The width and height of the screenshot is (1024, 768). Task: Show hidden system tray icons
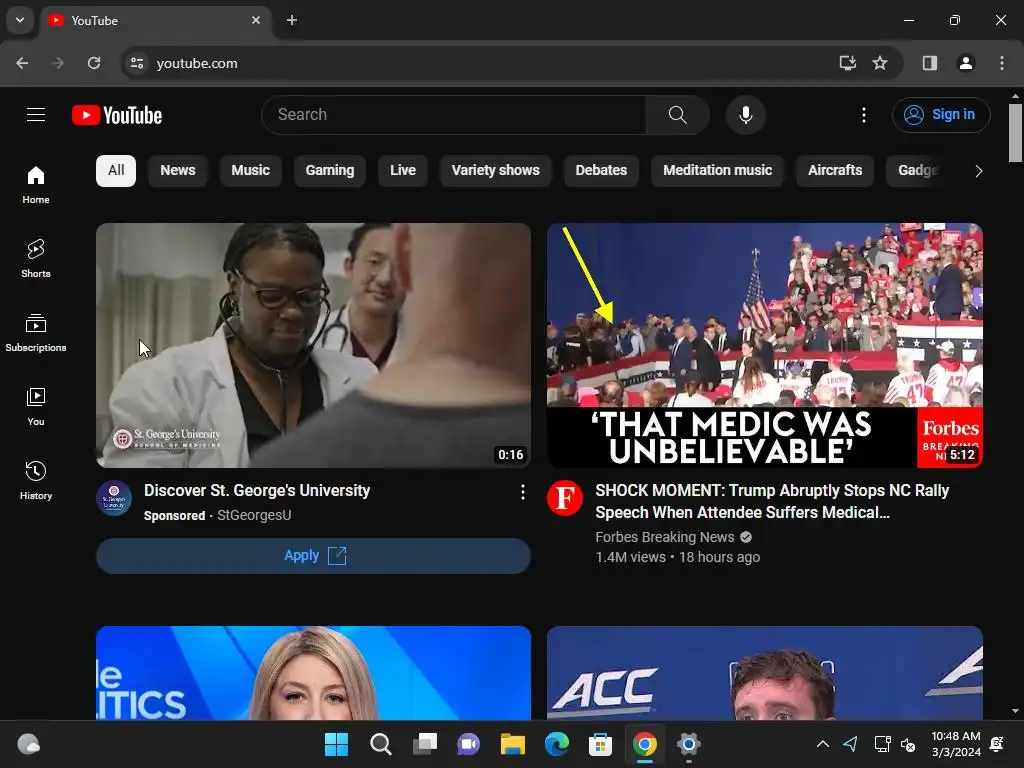click(x=823, y=744)
